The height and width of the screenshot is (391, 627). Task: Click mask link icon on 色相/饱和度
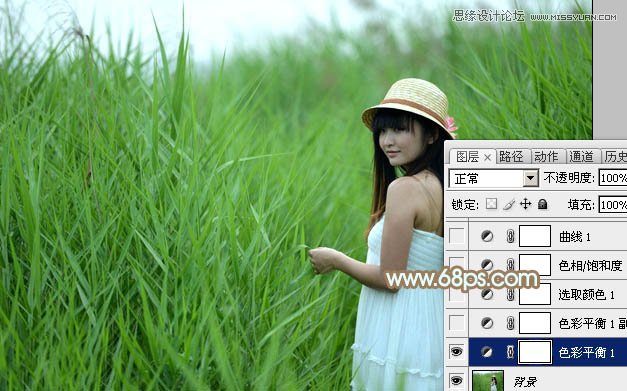pos(510,265)
